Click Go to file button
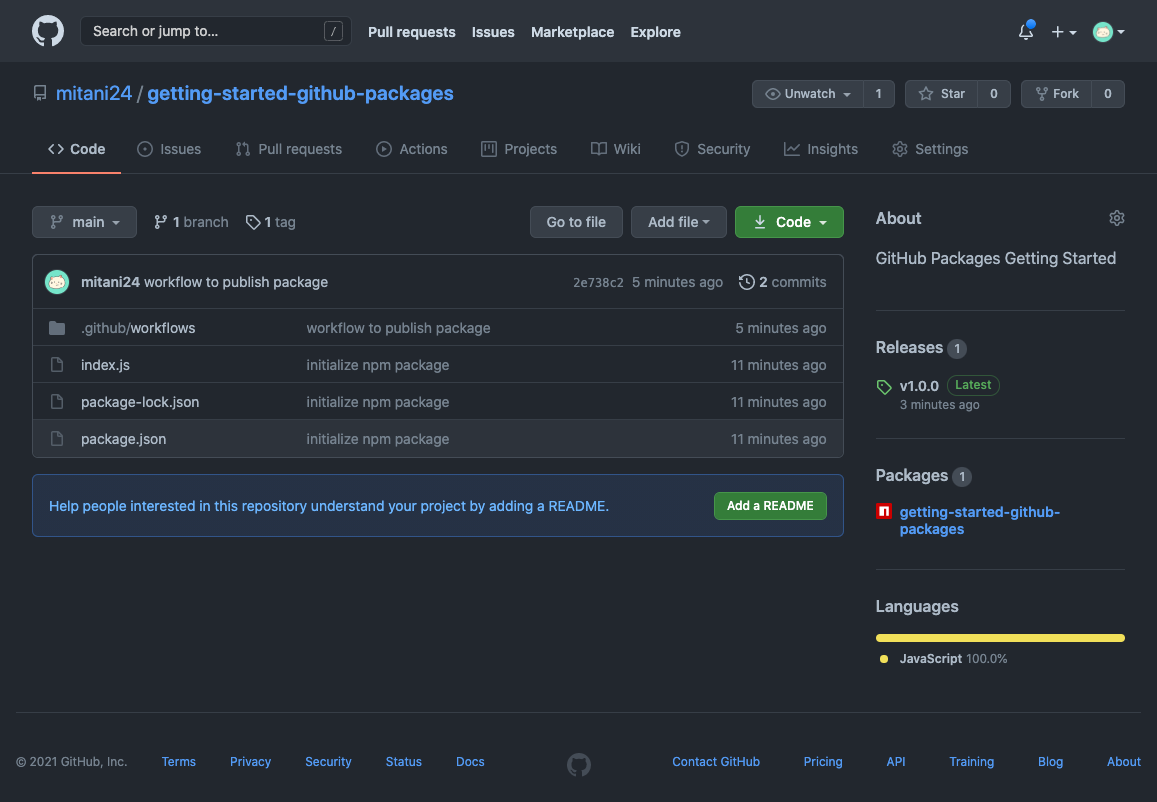This screenshot has width=1157, height=802. [x=576, y=222]
